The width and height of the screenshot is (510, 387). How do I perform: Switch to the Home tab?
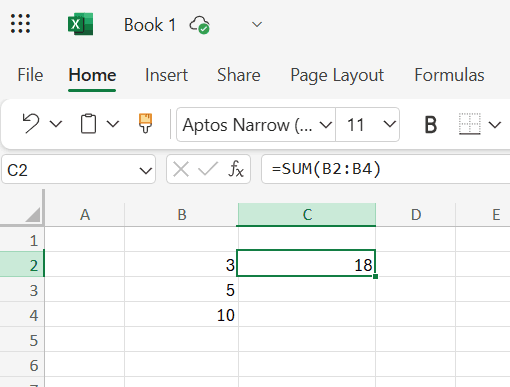(x=92, y=75)
